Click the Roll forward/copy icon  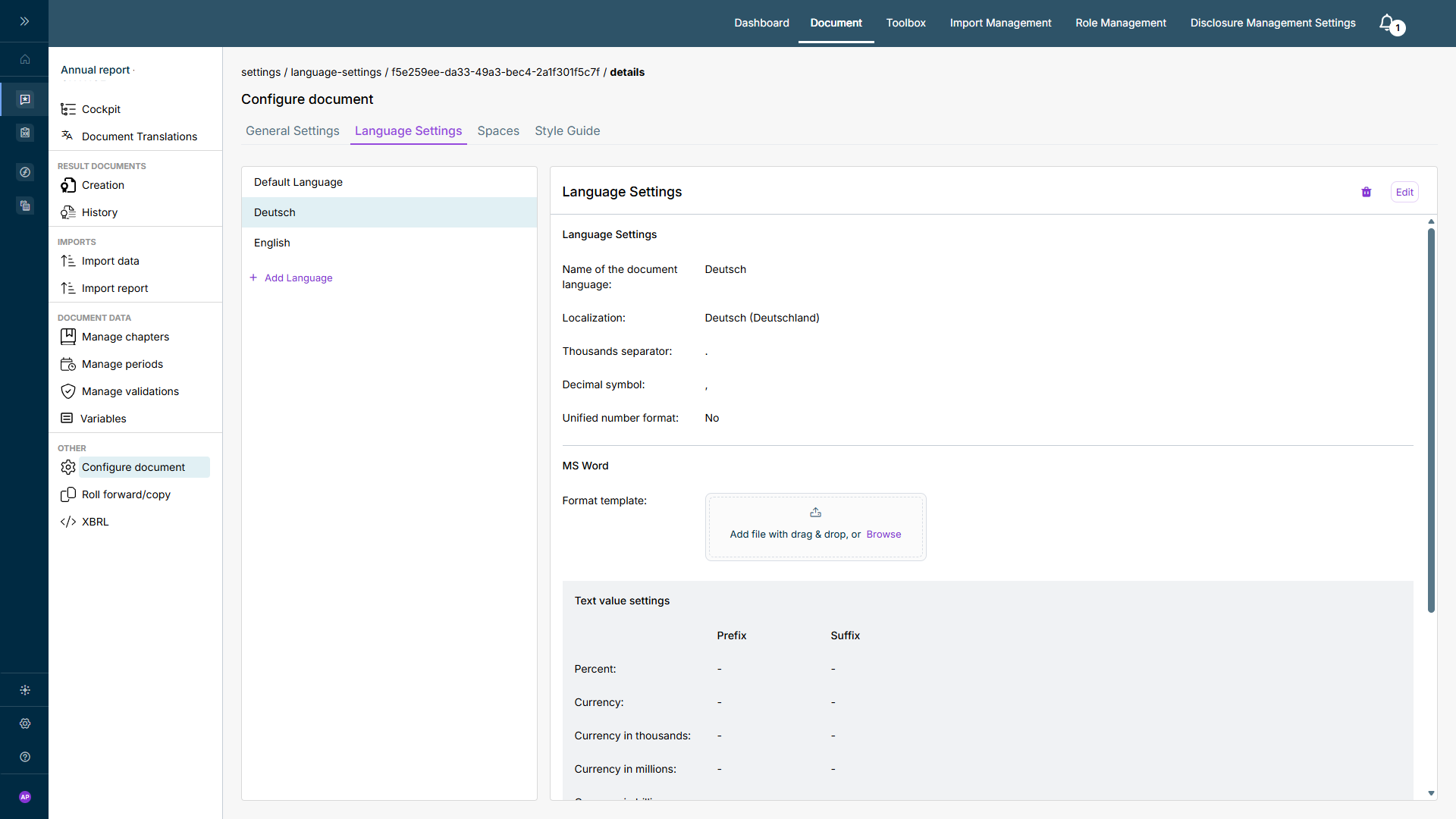tap(68, 494)
